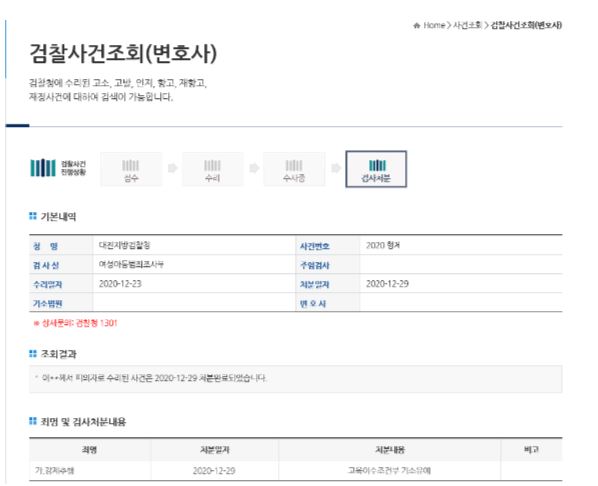
Task: Click the home icon in breadcrumb
Action: pos(416,26)
